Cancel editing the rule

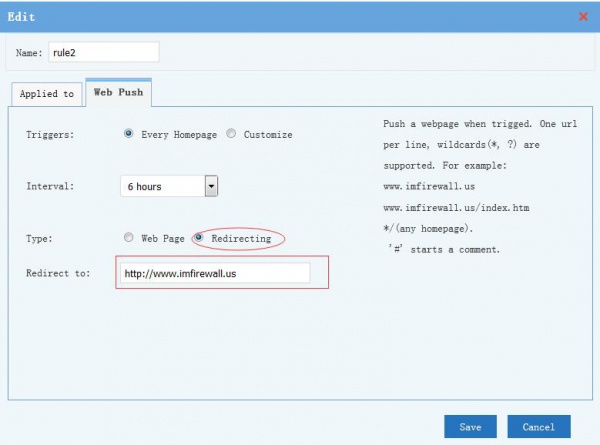click(539, 427)
